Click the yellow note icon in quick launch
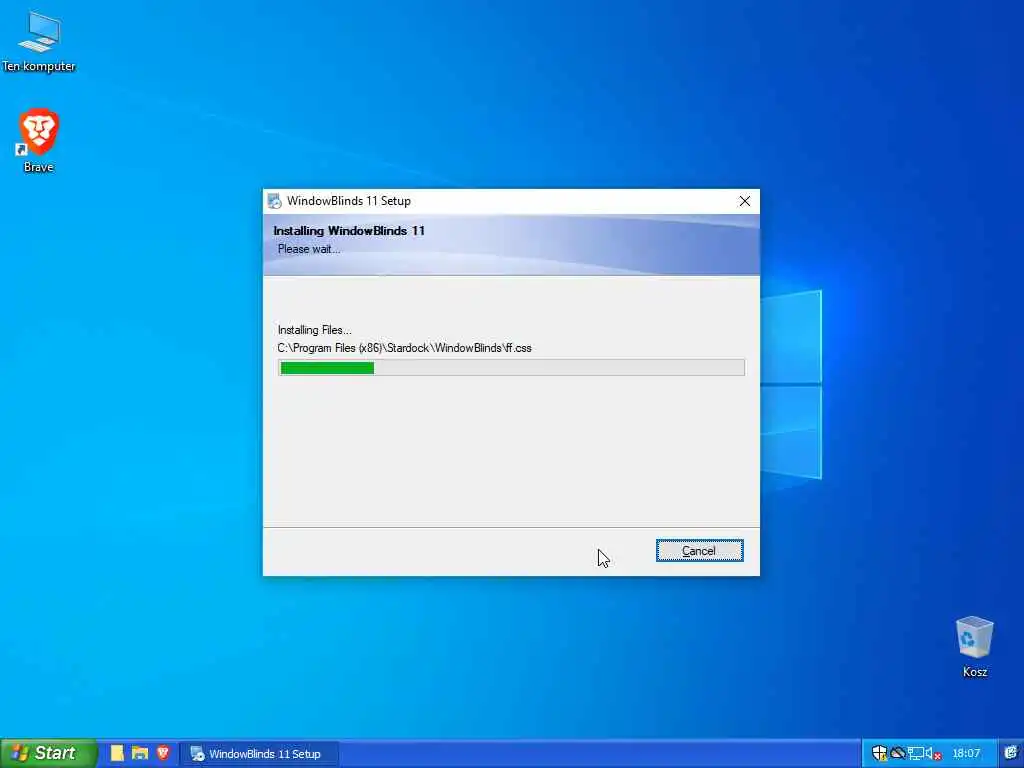 click(117, 753)
